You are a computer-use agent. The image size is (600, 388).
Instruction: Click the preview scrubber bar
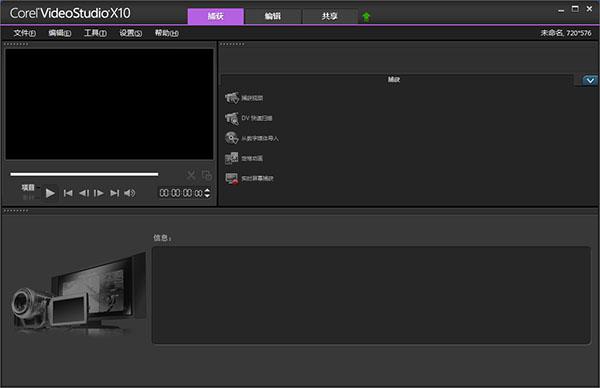[84, 174]
